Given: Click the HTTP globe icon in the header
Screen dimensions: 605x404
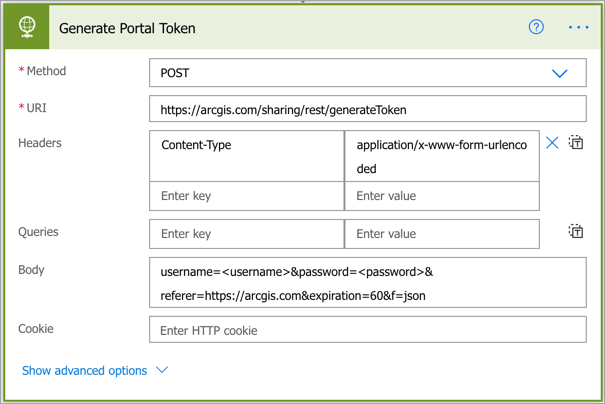Looking at the screenshot, I should tap(27, 27).
